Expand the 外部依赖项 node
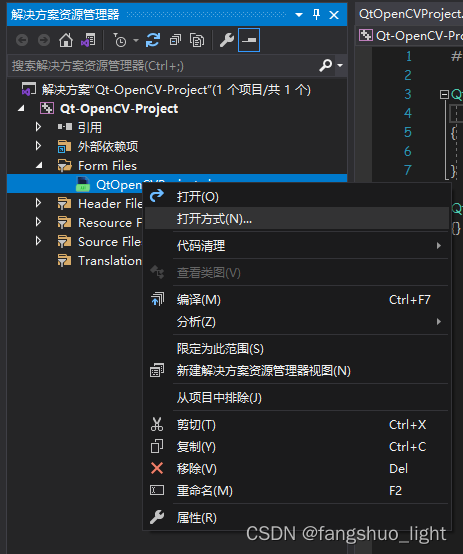Screen dimensions: 463x554 pos(39,146)
